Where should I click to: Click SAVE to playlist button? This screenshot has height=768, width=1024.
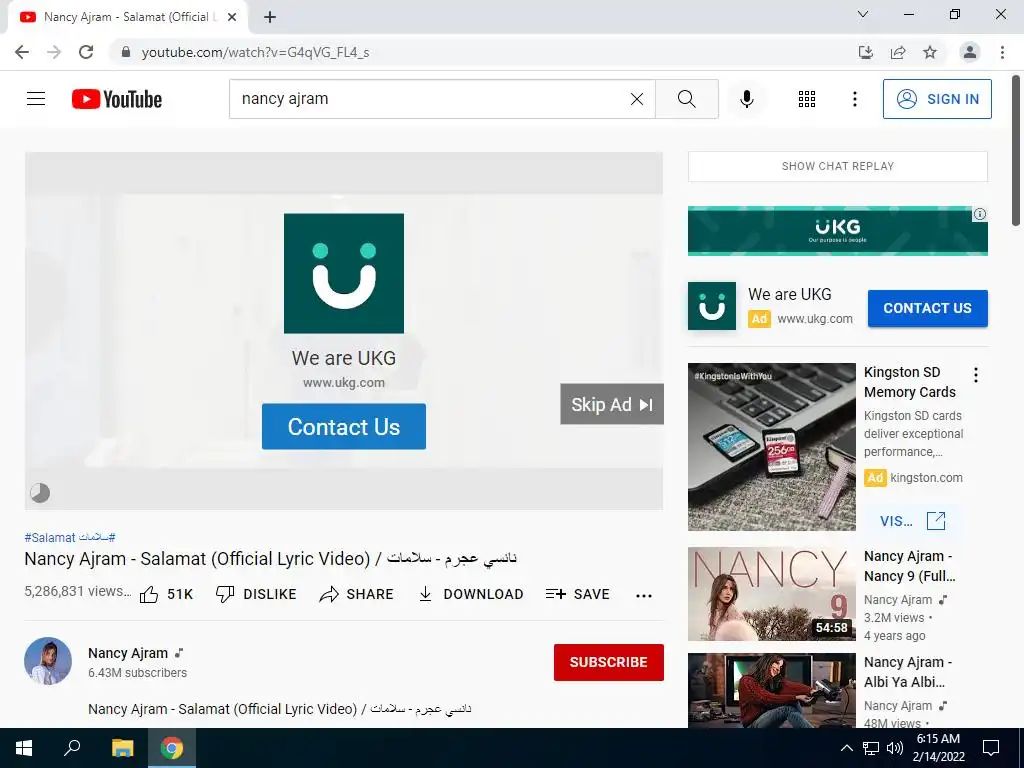point(577,594)
